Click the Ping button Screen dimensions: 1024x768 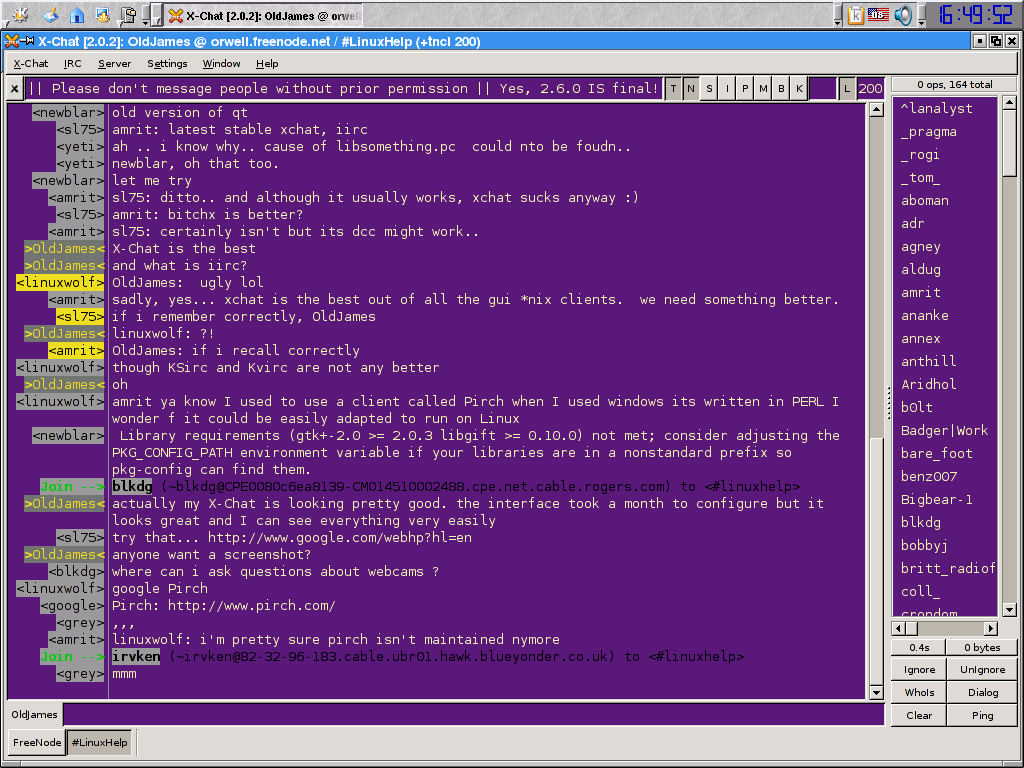click(982, 715)
